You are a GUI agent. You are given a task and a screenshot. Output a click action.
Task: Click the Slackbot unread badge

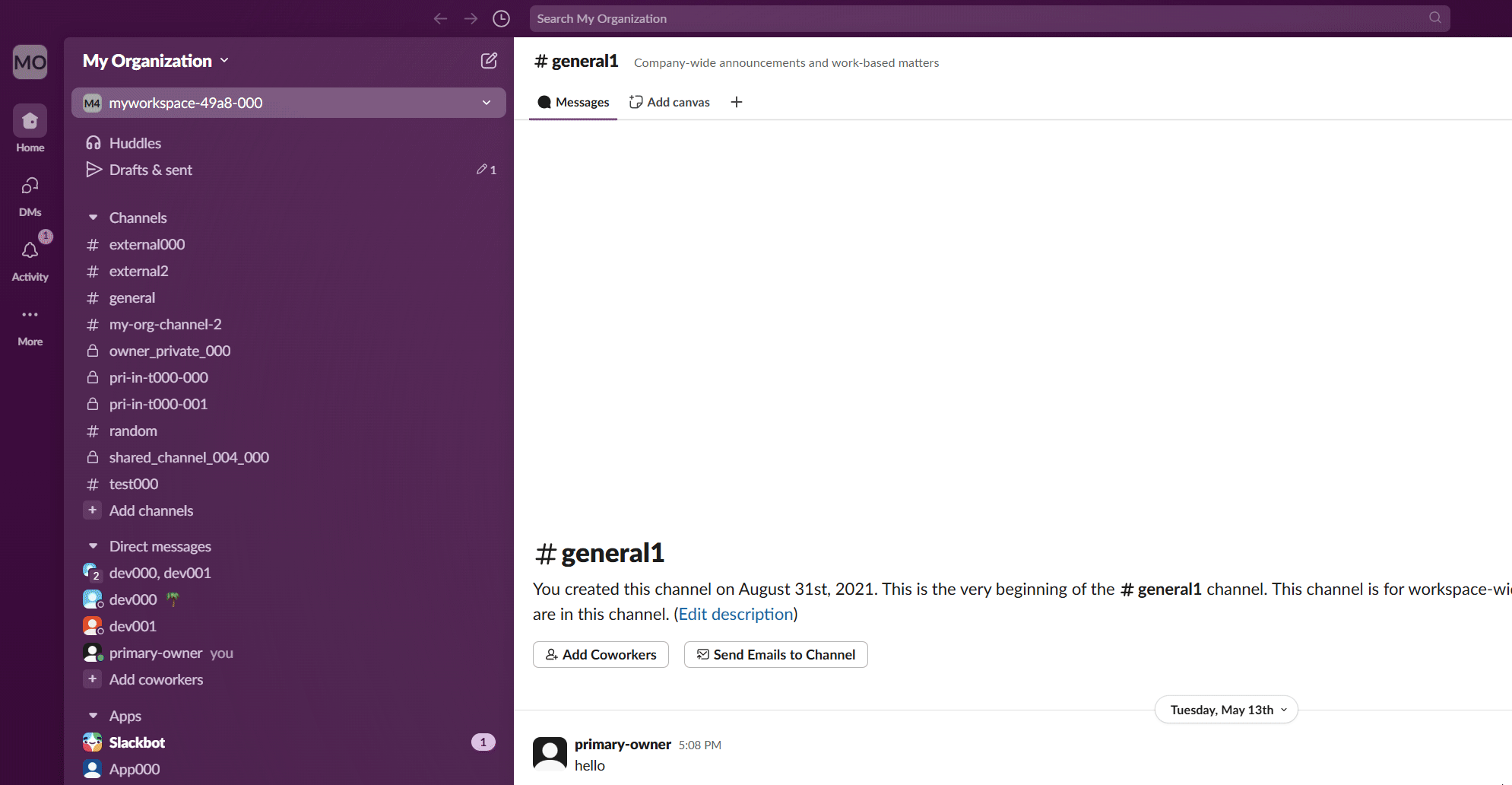483,742
